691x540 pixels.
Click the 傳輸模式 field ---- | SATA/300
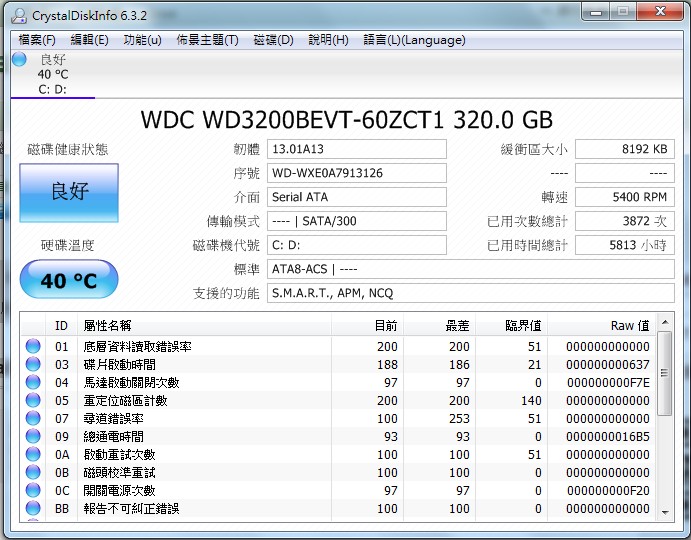pos(357,221)
